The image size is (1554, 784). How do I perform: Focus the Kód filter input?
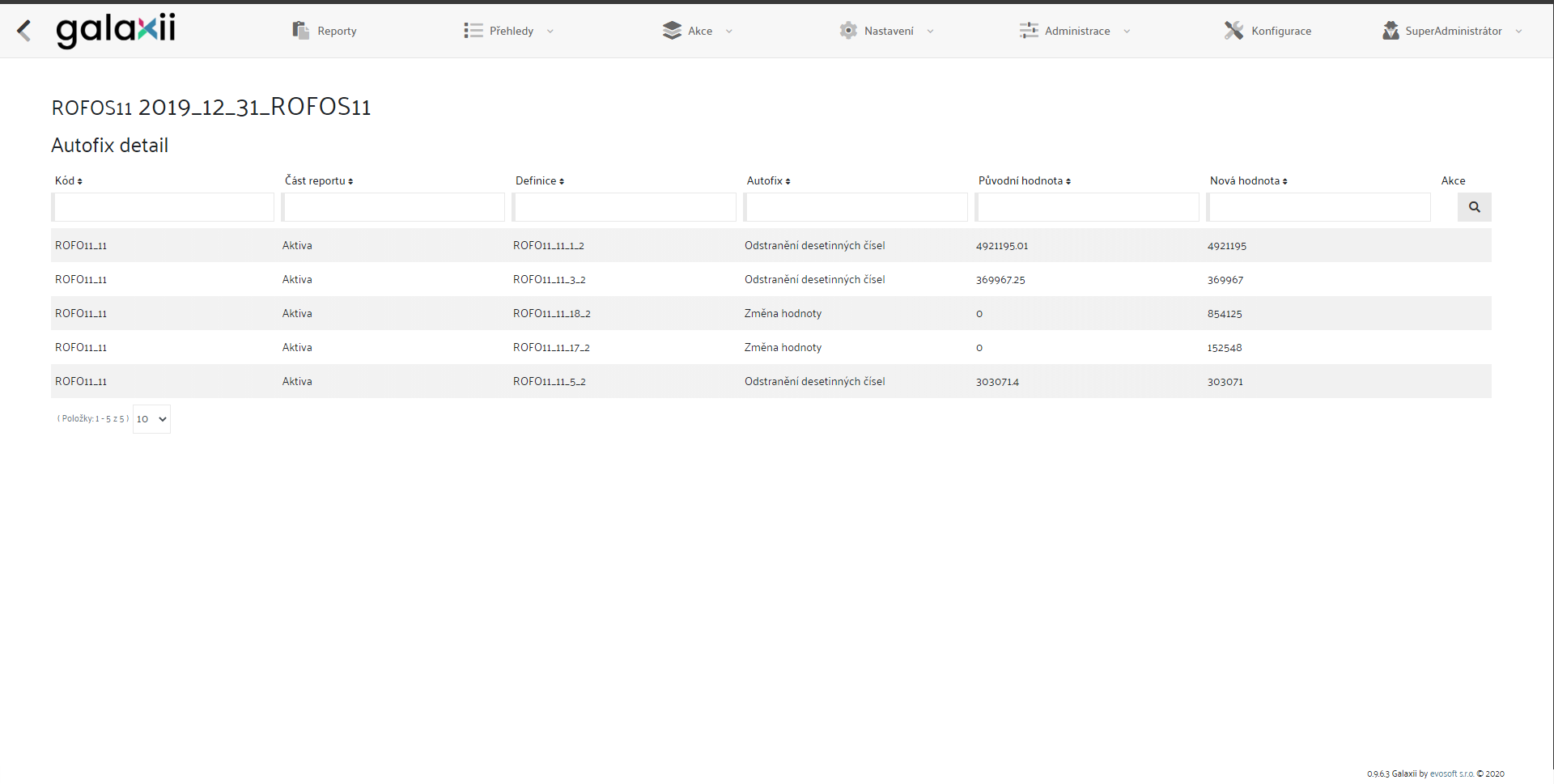pyautogui.click(x=164, y=207)
